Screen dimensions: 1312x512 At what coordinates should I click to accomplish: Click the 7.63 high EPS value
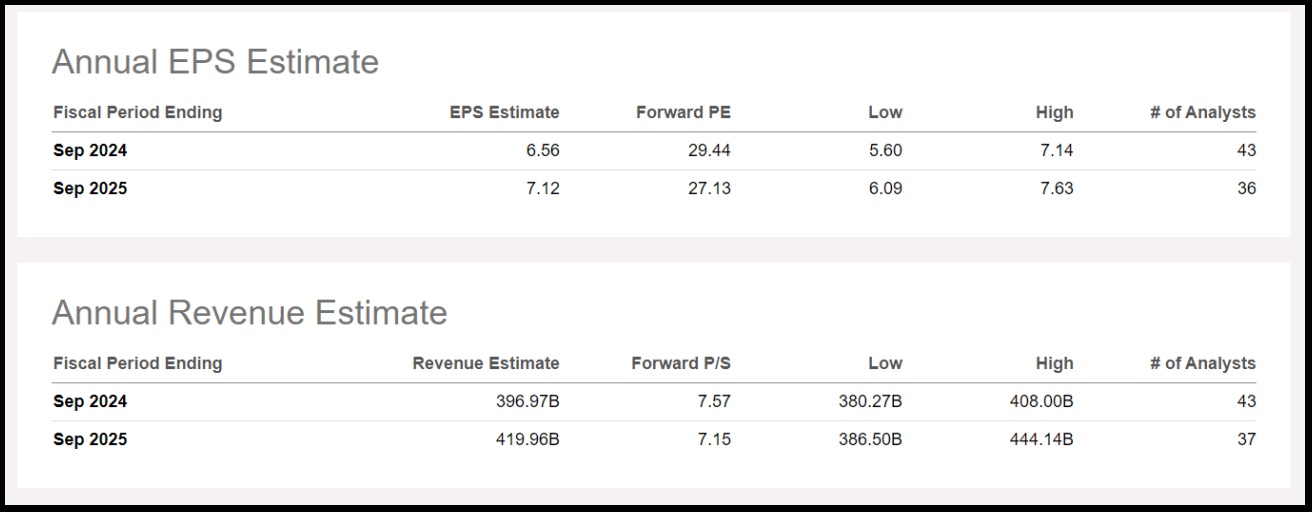click(1056, 189)
